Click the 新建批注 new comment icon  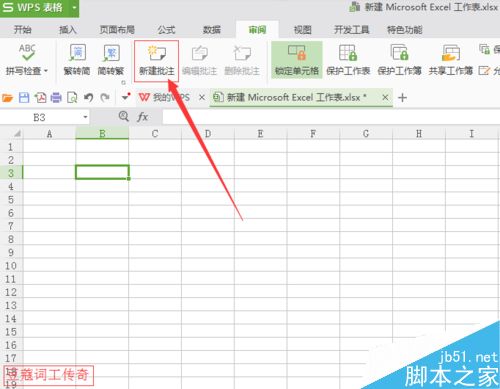click(157, 61)
